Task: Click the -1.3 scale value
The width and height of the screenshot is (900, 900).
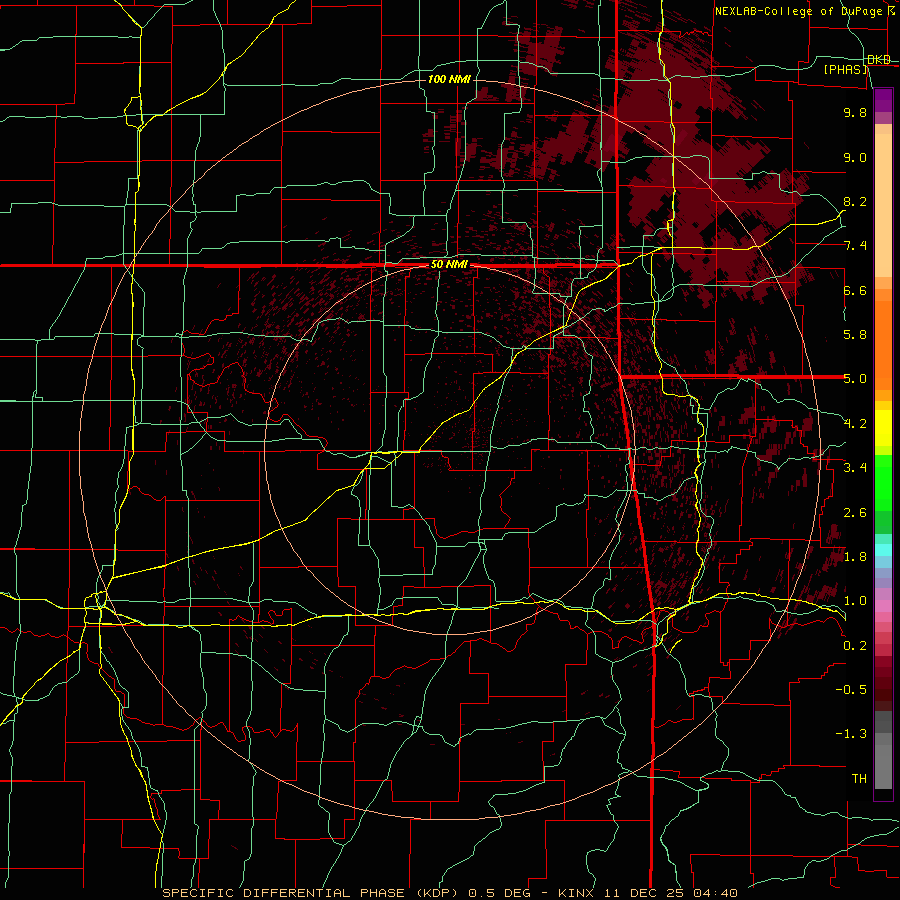Action: (851, 734)
